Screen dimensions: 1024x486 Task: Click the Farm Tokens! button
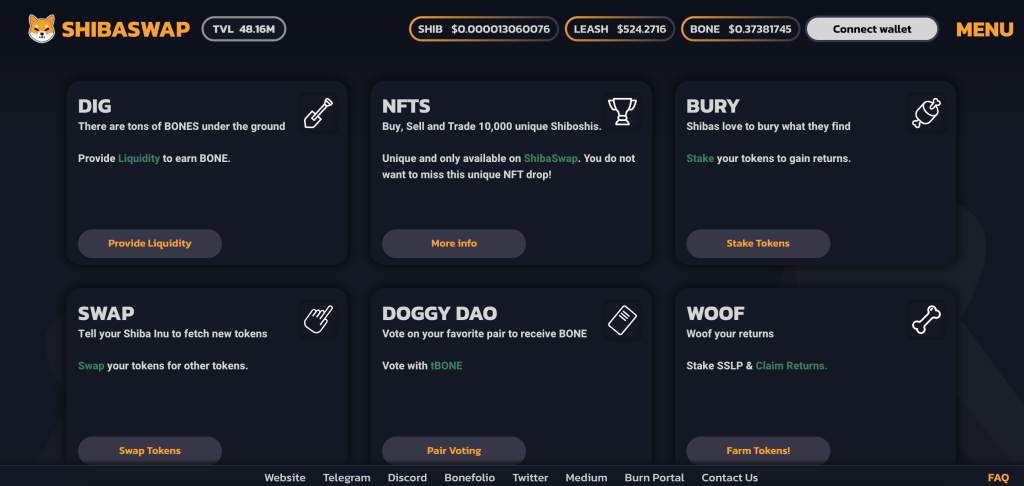[x=758, y=451]
